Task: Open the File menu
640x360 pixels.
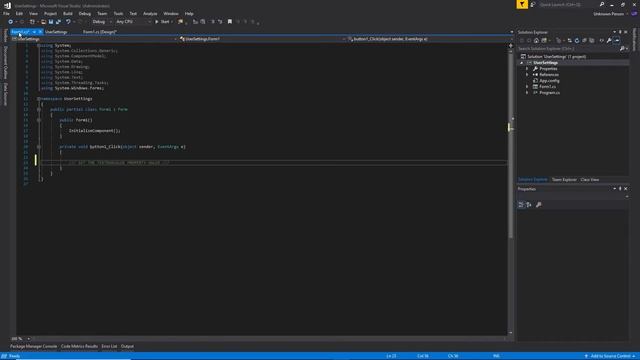Action: pos(6,13)
